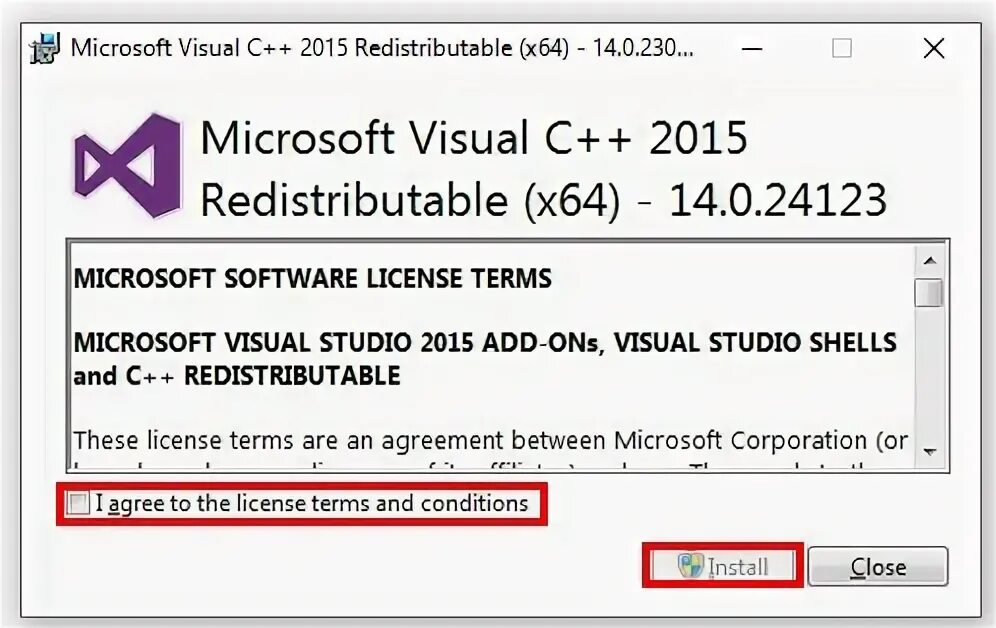This screenshot has width=996, height=628.
Task: Check the license agreement checkbox
Action: [78, 504]
